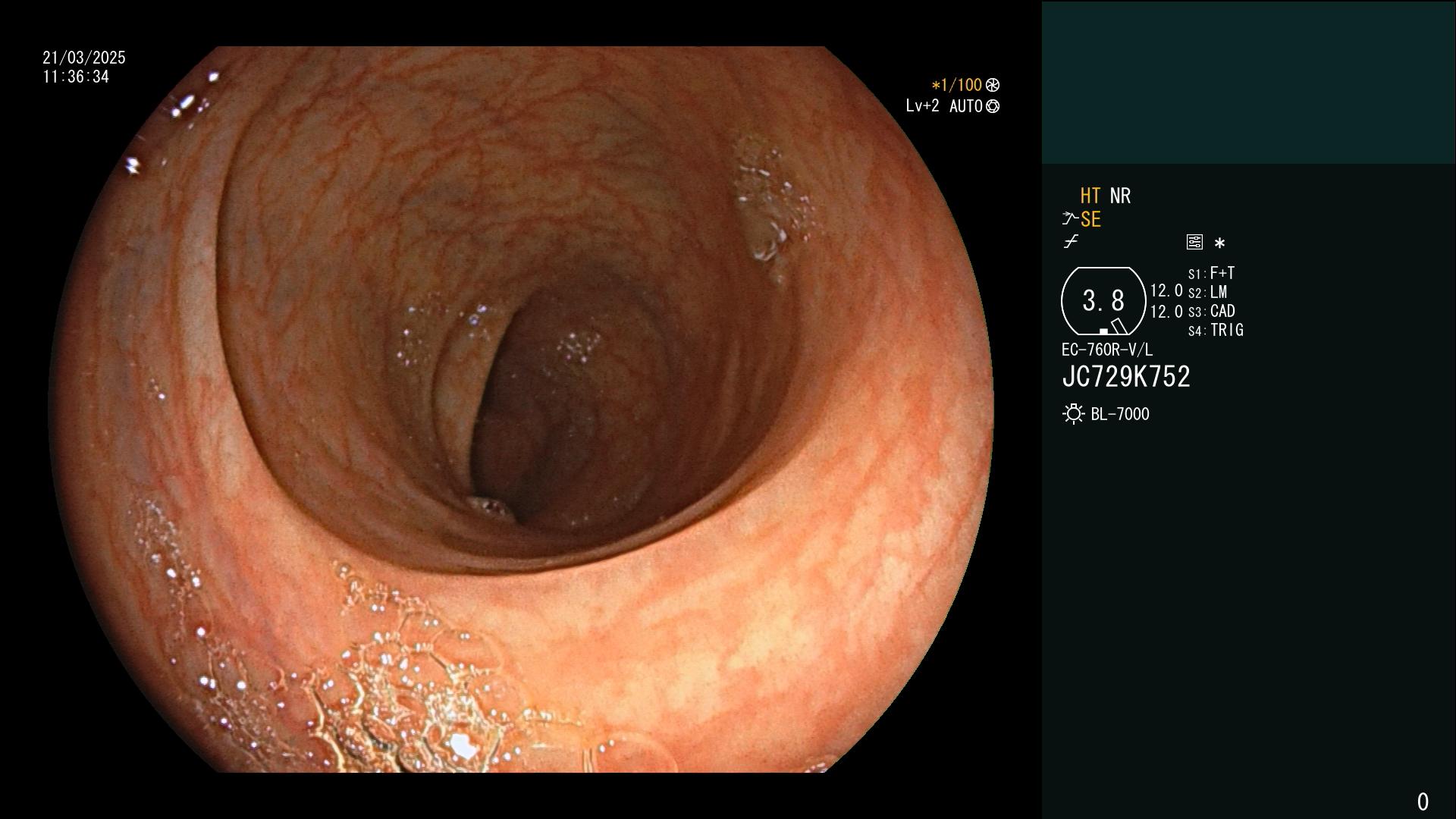Click the light source lamp icon
Viewport: 1456px width, 819px height.
1073,414
